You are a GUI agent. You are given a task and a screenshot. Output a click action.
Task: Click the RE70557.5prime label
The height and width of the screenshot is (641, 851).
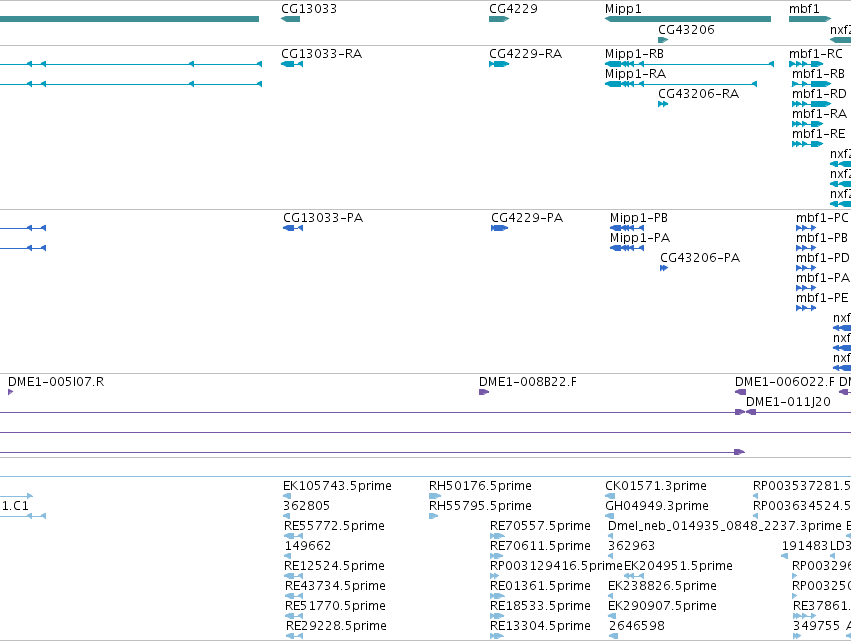point(540,526)
